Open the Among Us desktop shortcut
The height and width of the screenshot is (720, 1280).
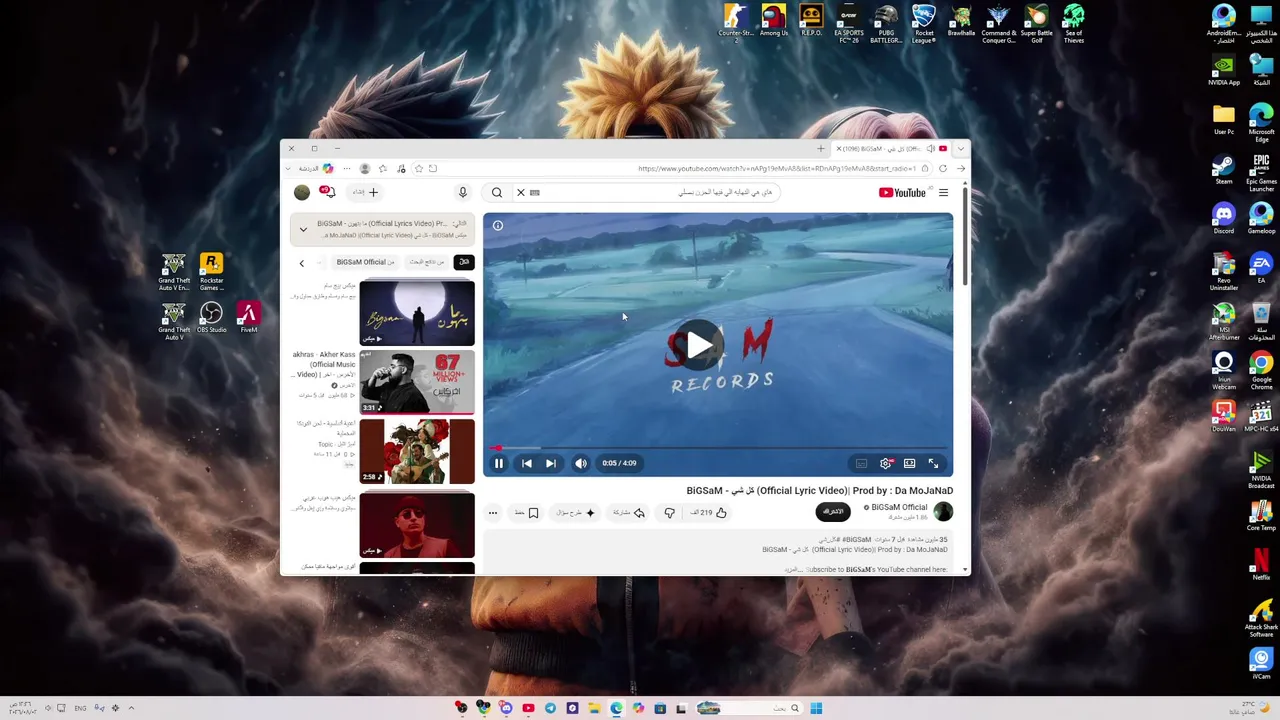[773, 20]
